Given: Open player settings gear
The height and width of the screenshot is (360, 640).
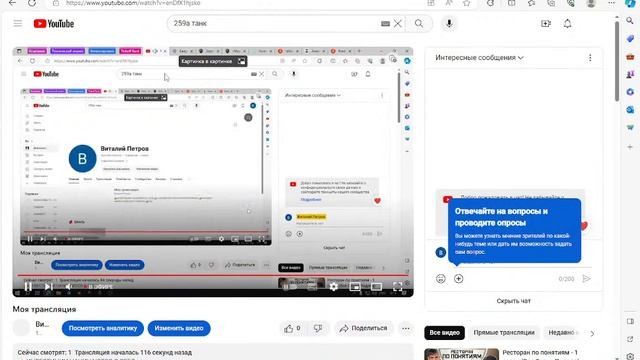Looking at the screenshot, I should [333, 287].
